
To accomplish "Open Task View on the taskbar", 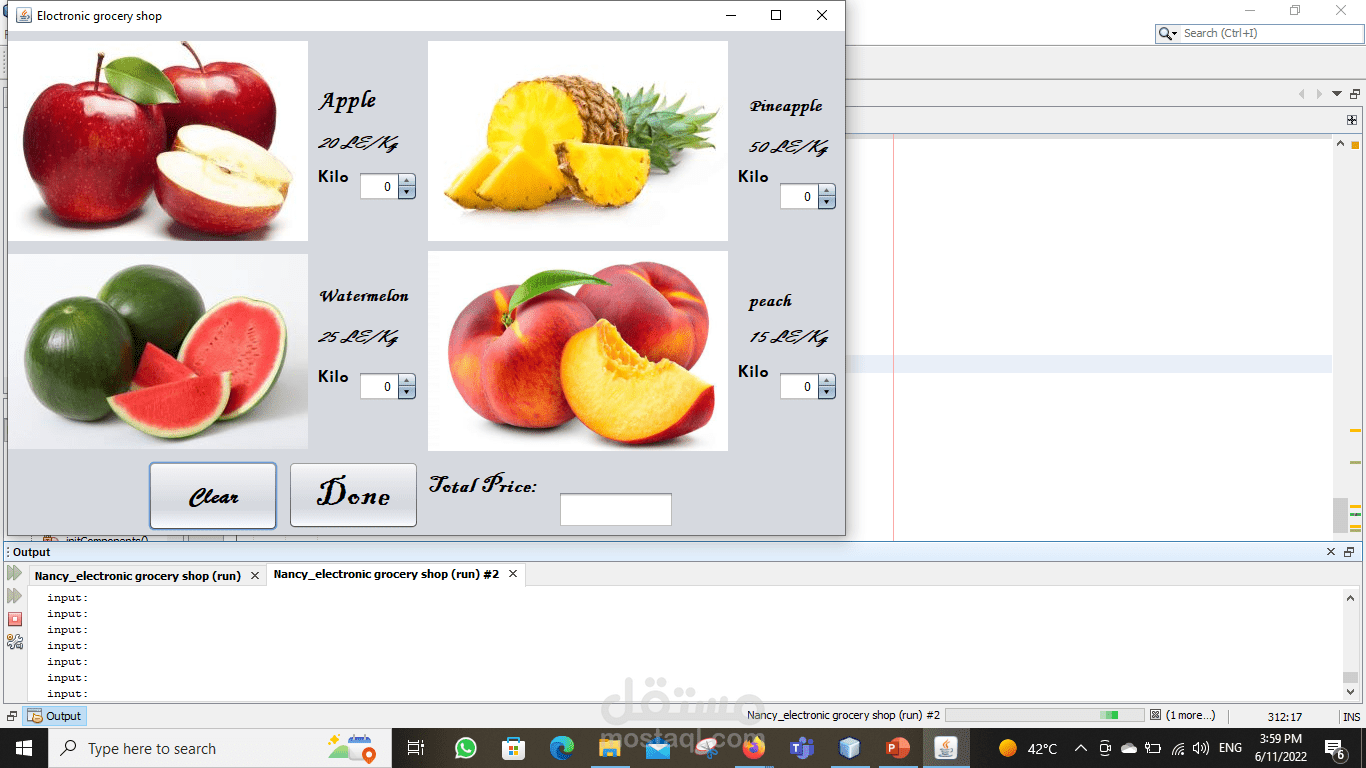I will tap(416, 748).
